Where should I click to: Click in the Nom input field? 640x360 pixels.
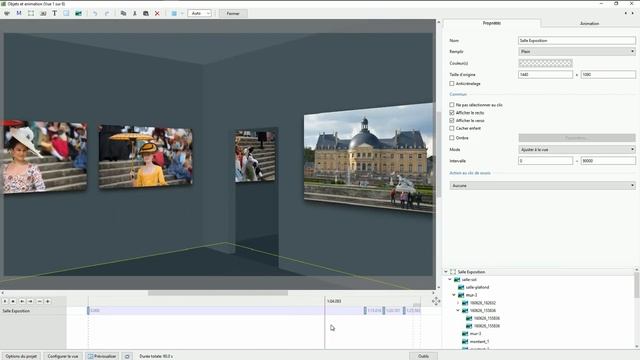click(x=577, y=40)
